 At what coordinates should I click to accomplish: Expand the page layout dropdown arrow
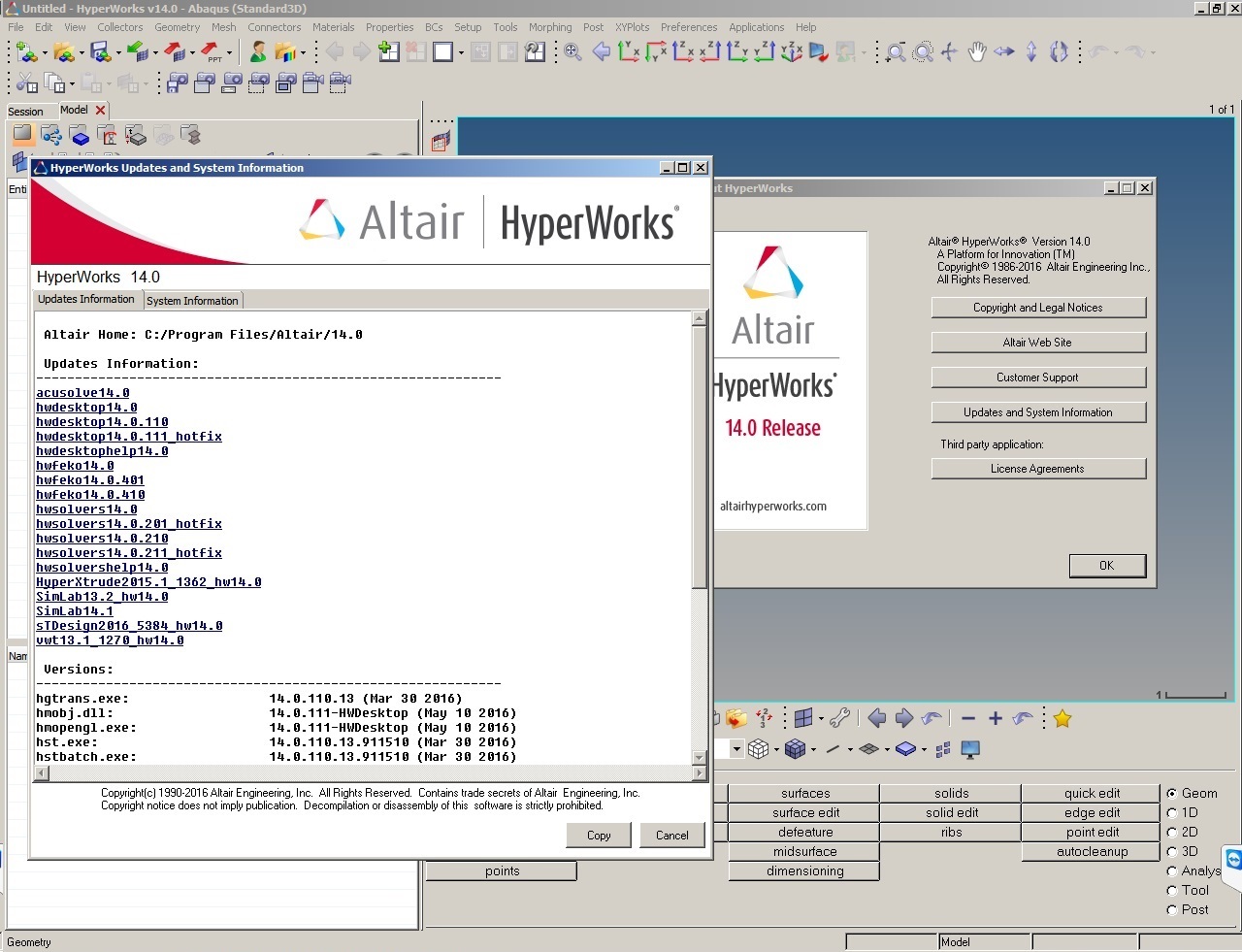(461, 52)
